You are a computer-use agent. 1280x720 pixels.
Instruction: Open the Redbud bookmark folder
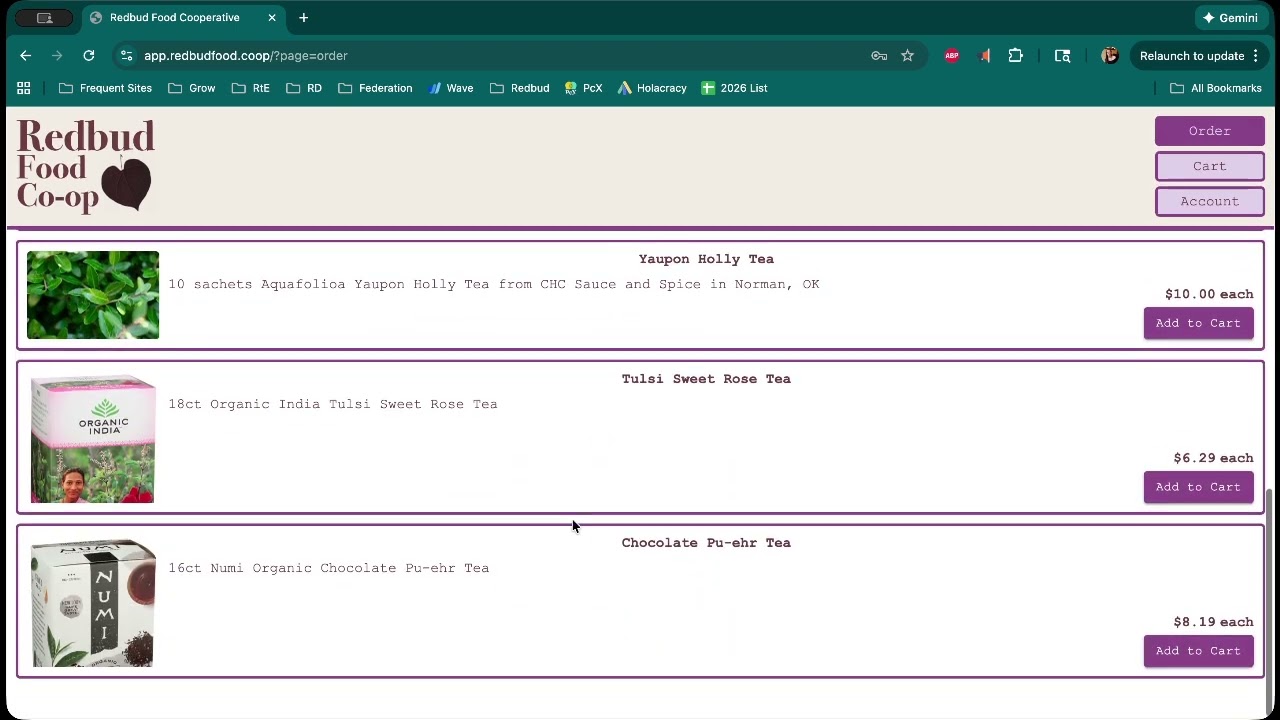coord(519,88)
